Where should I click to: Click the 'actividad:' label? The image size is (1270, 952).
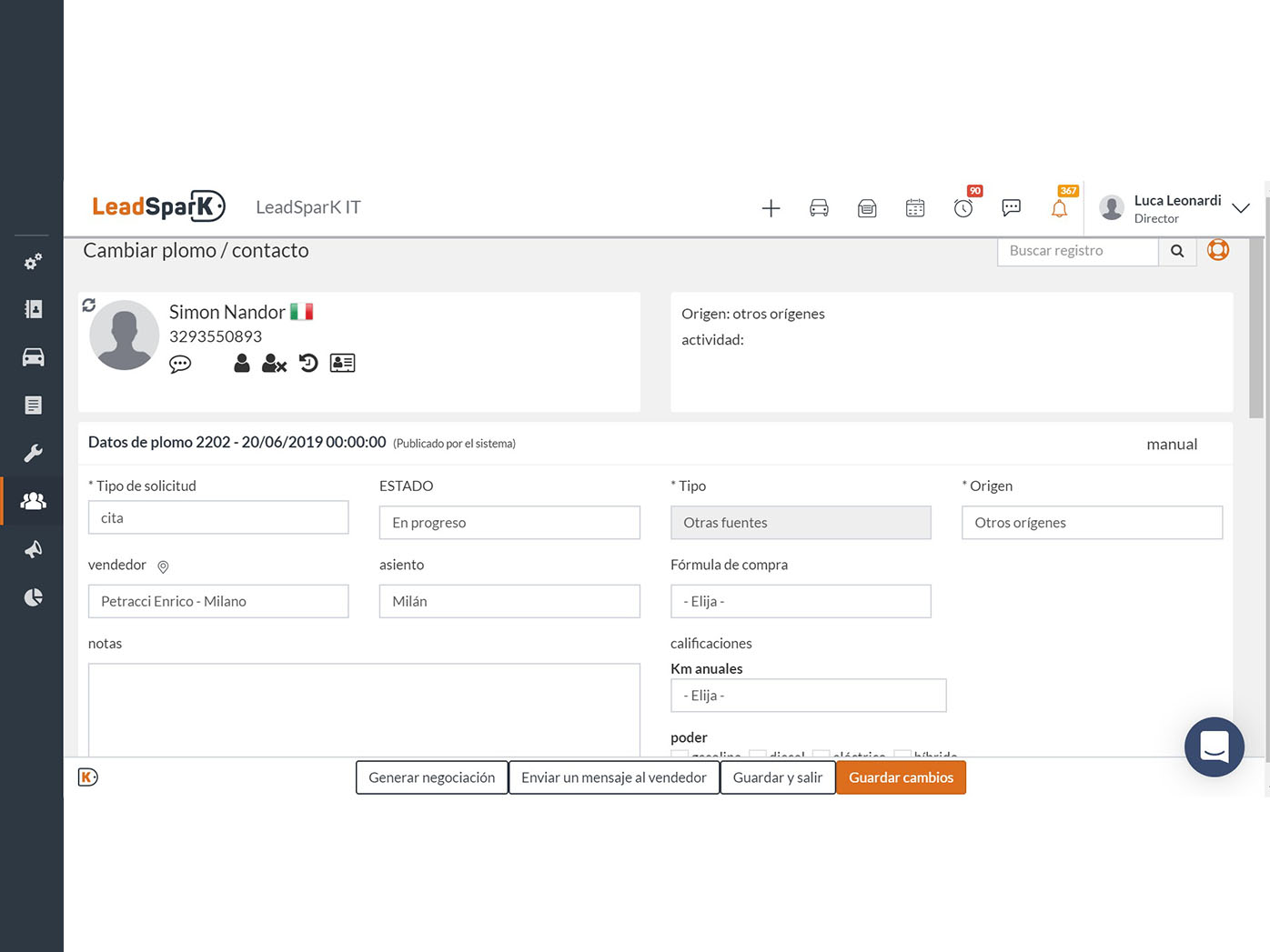pos(712,340)
